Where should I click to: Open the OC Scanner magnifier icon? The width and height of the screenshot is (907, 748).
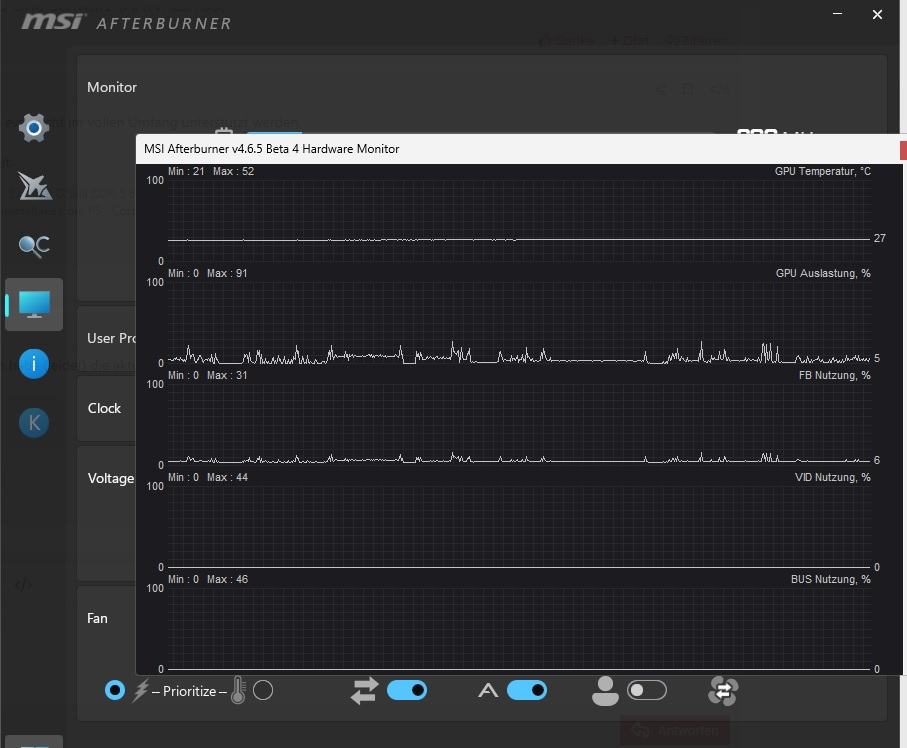coord(34,246)
